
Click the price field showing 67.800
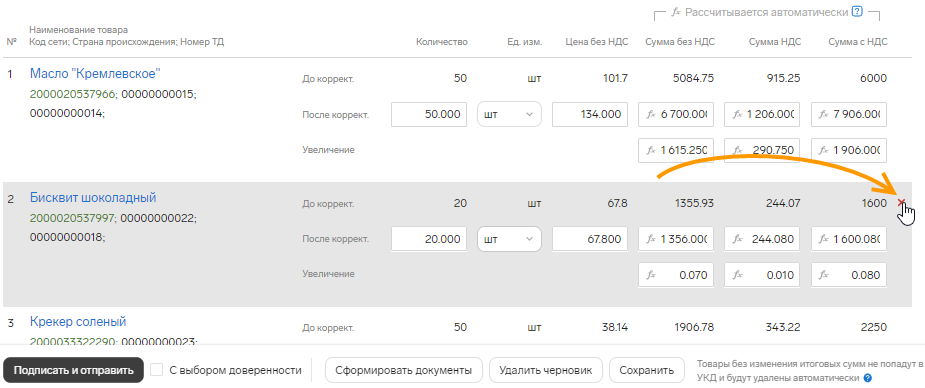(x=590, y=239)
